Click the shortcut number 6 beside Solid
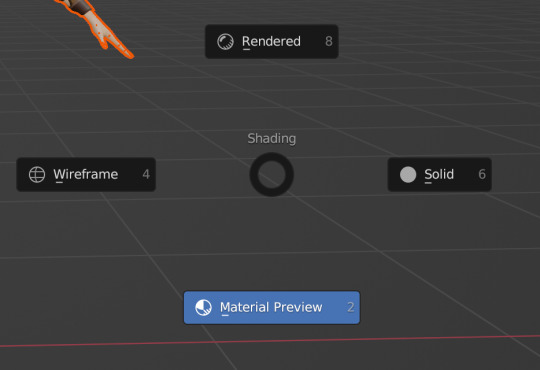540x370 pixels. [482, 174]
